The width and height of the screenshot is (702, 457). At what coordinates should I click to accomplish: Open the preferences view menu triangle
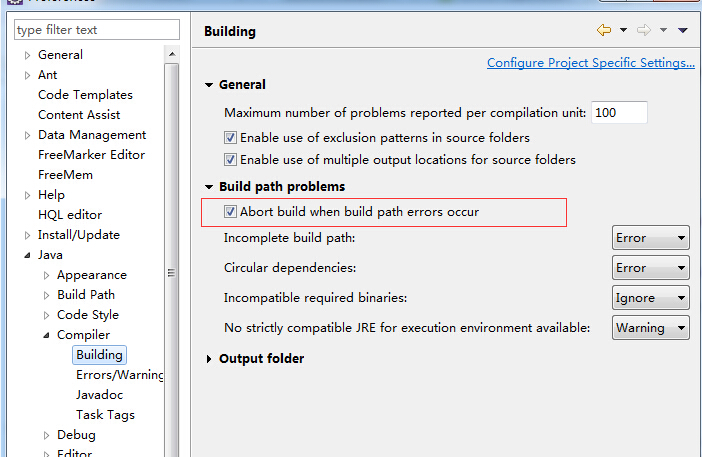click(683, 30)
